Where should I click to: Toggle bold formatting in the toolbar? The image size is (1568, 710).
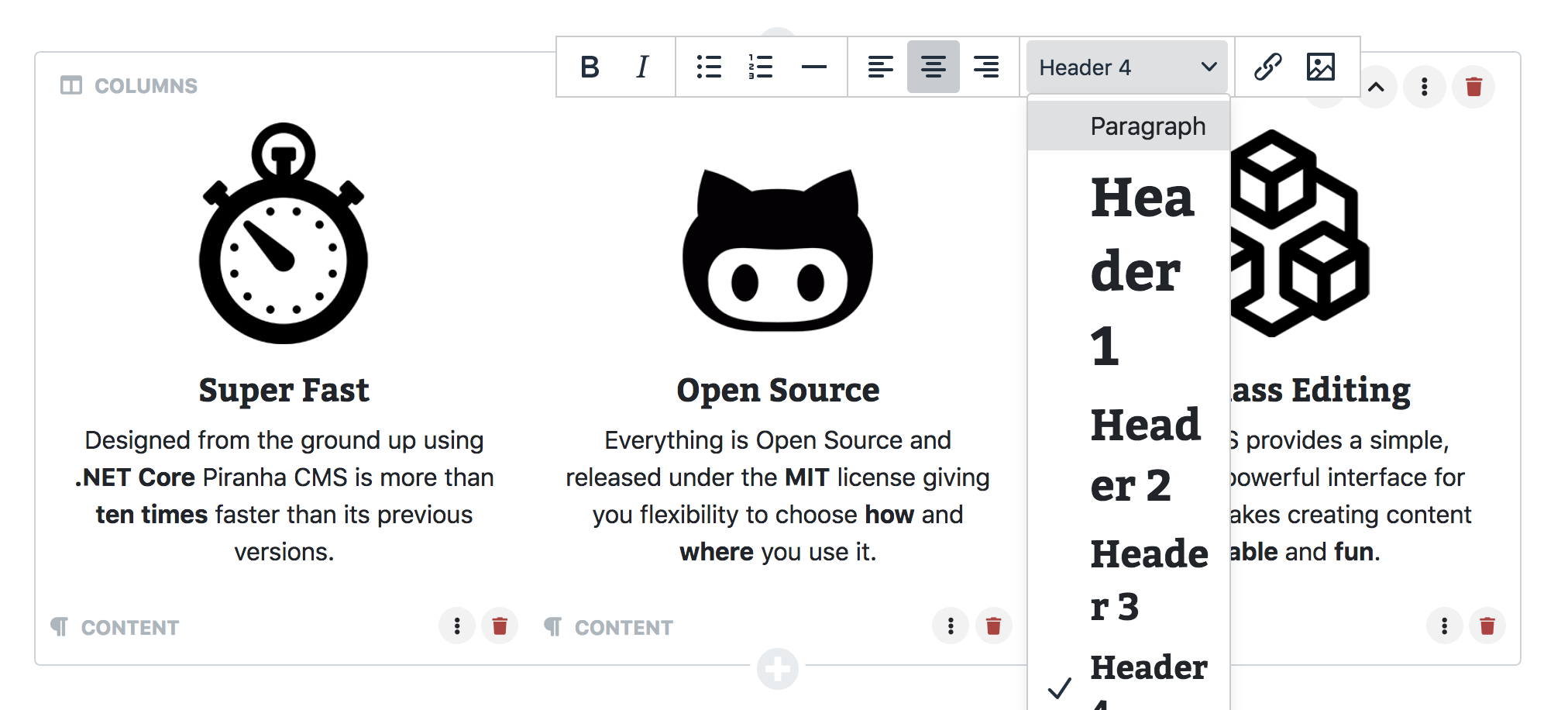coord(590,67)
